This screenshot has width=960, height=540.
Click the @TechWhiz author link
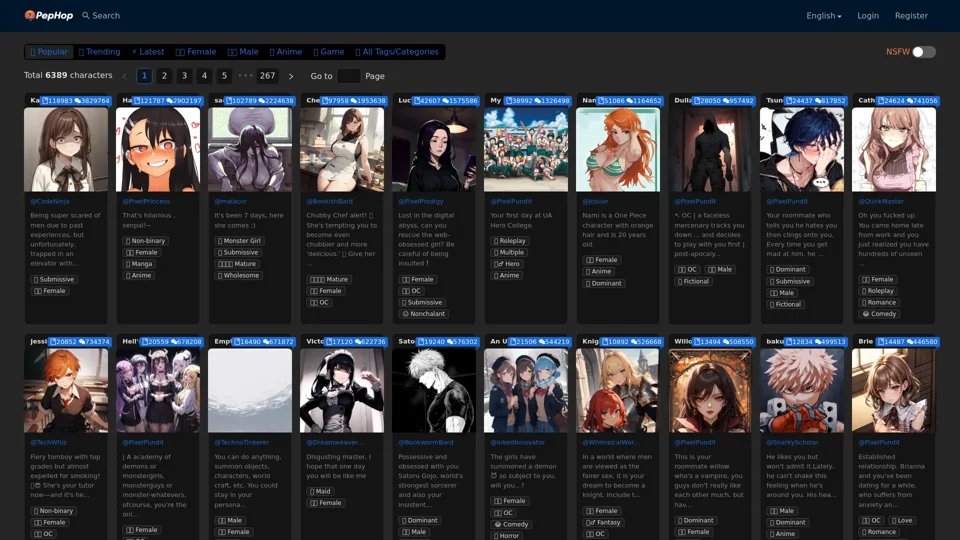tap(48, 443)
